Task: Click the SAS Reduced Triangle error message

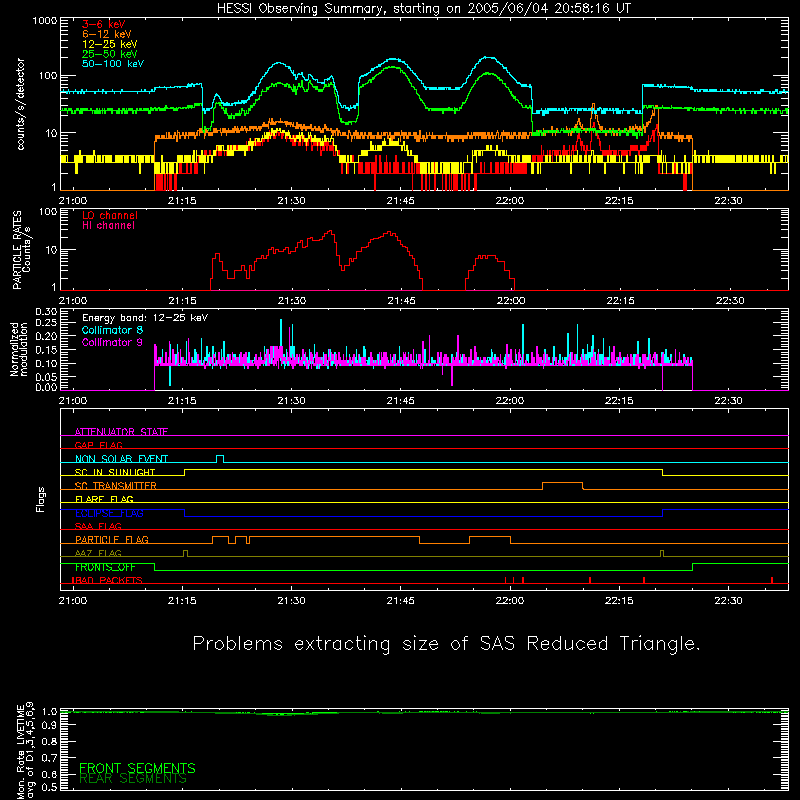Action: click(x=446, y=643)
